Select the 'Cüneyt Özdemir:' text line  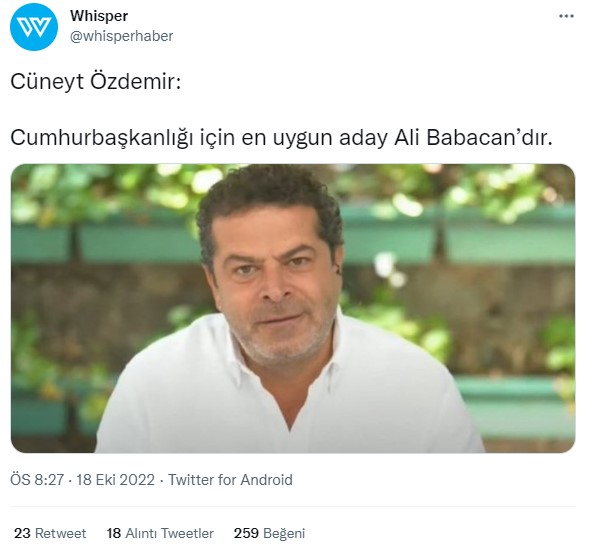pyautogui.click(x=96, y=81)
